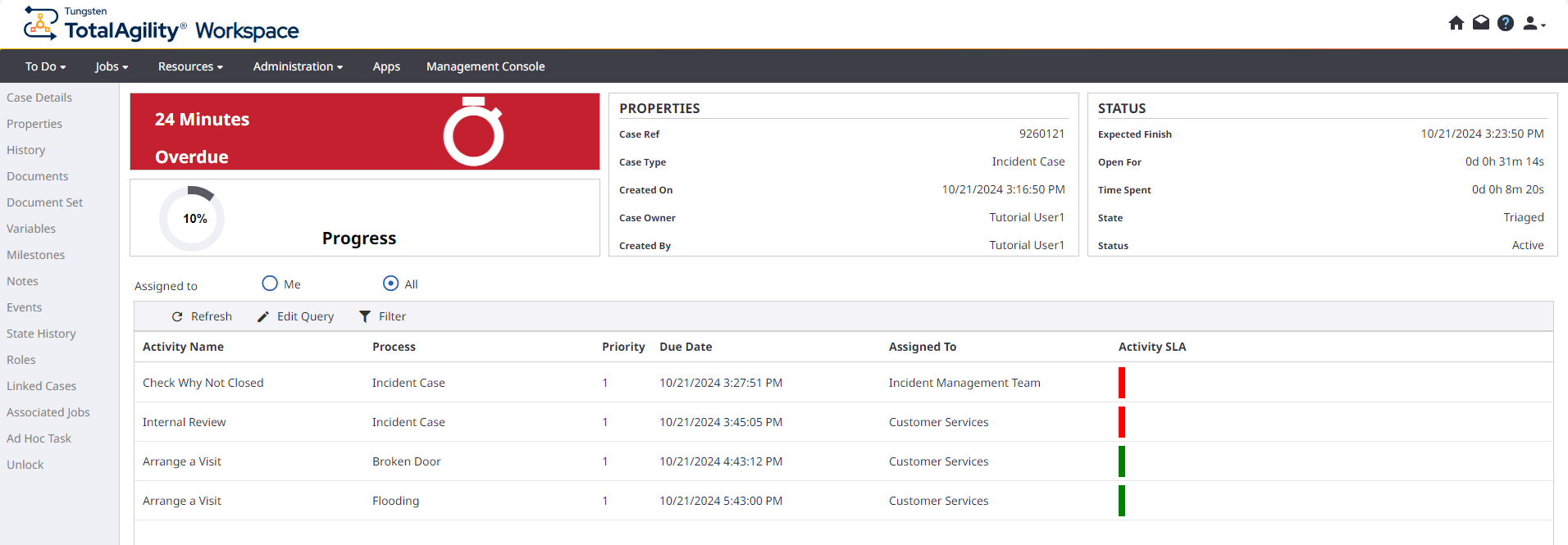1568x545 pixels.
Task: Open Milestones in the sidebar
Action: 36,255
